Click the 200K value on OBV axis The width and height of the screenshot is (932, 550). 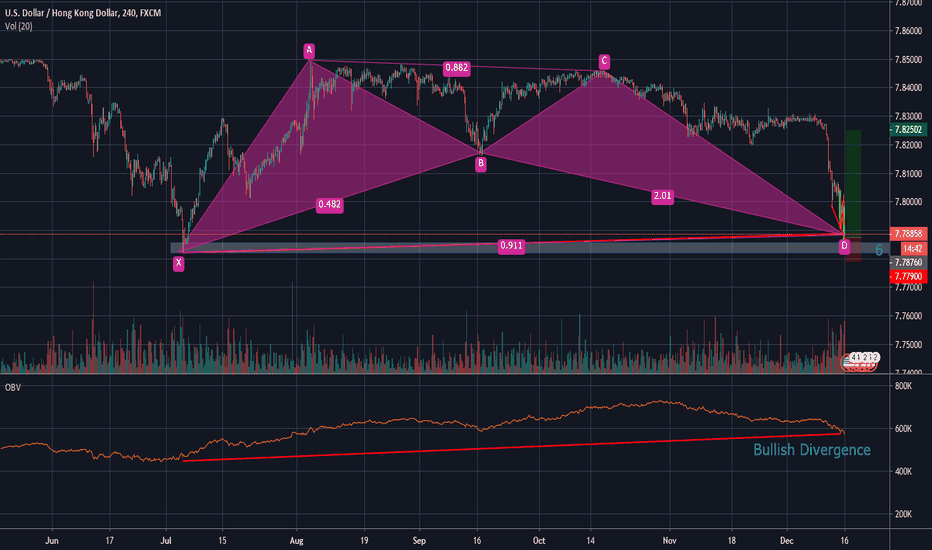(903, 514)
